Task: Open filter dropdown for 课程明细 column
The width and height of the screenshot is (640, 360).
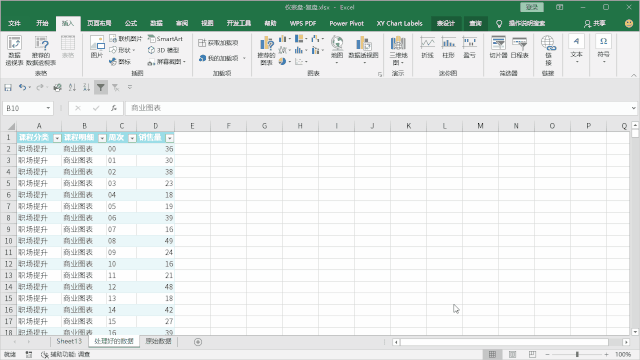Action: [x=102, y=138]
